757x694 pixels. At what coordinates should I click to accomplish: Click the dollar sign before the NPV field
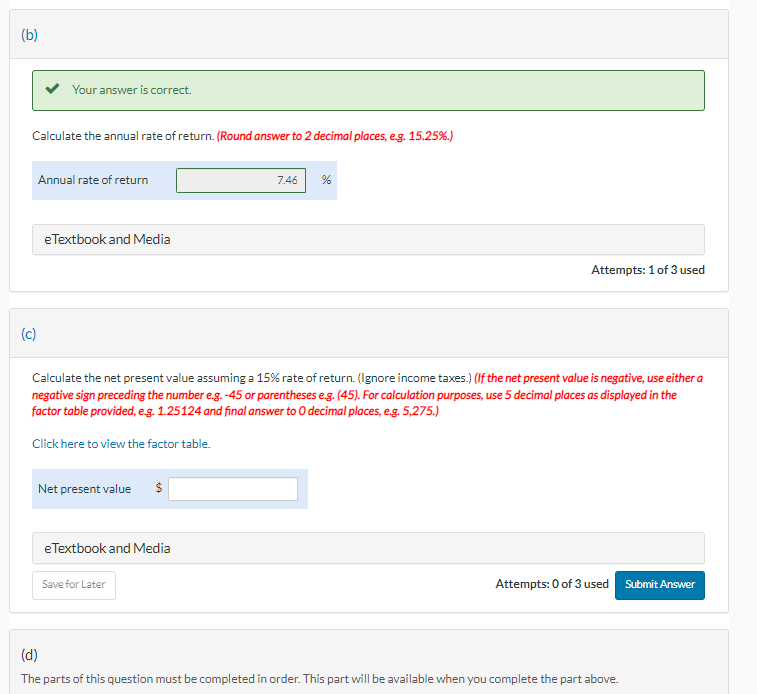pos(158,488)
